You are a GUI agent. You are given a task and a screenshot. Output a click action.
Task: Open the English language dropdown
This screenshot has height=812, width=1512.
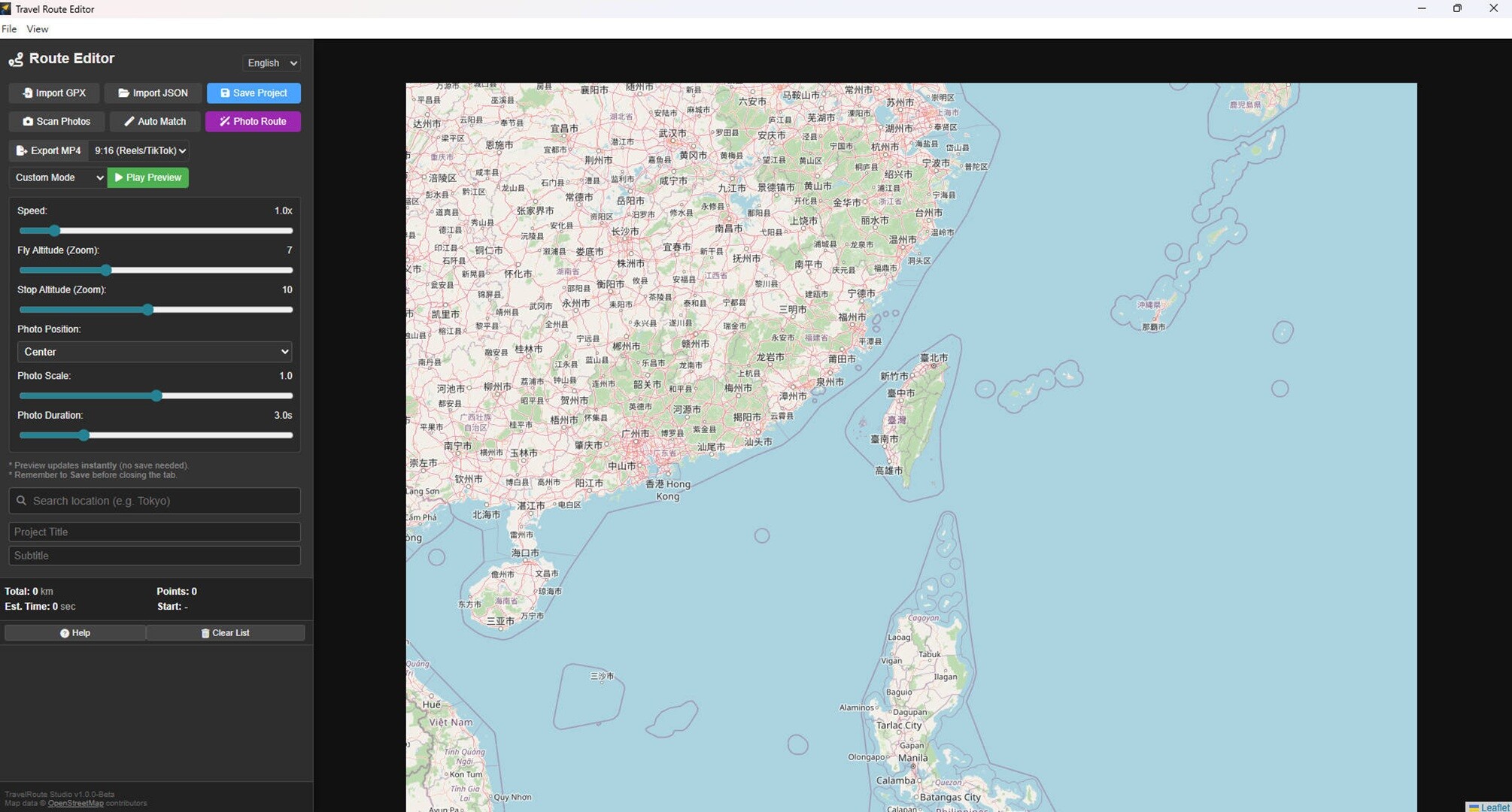(272, 63)
